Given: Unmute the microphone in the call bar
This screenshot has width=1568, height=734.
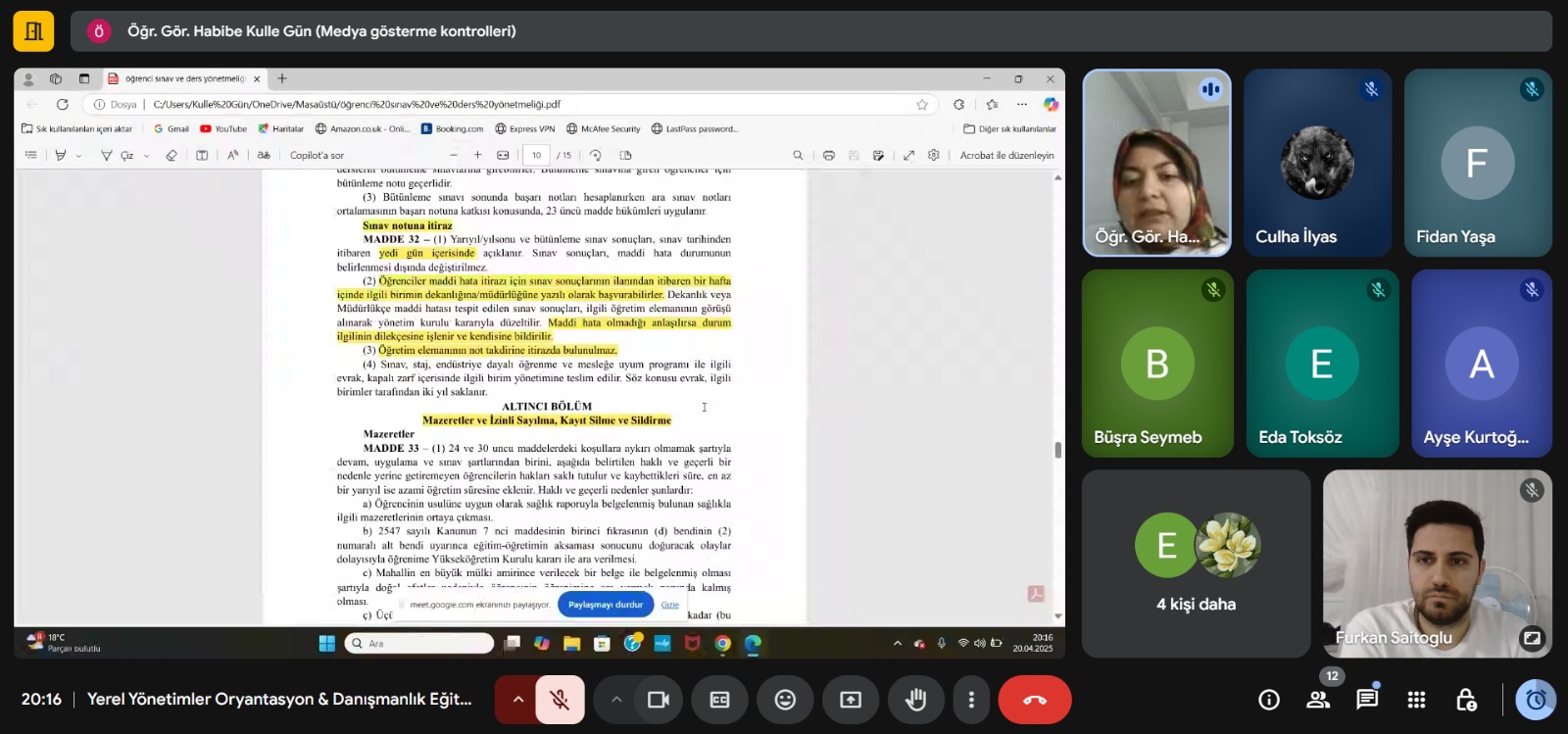Looking at the screenshot, I should [560, 700].
